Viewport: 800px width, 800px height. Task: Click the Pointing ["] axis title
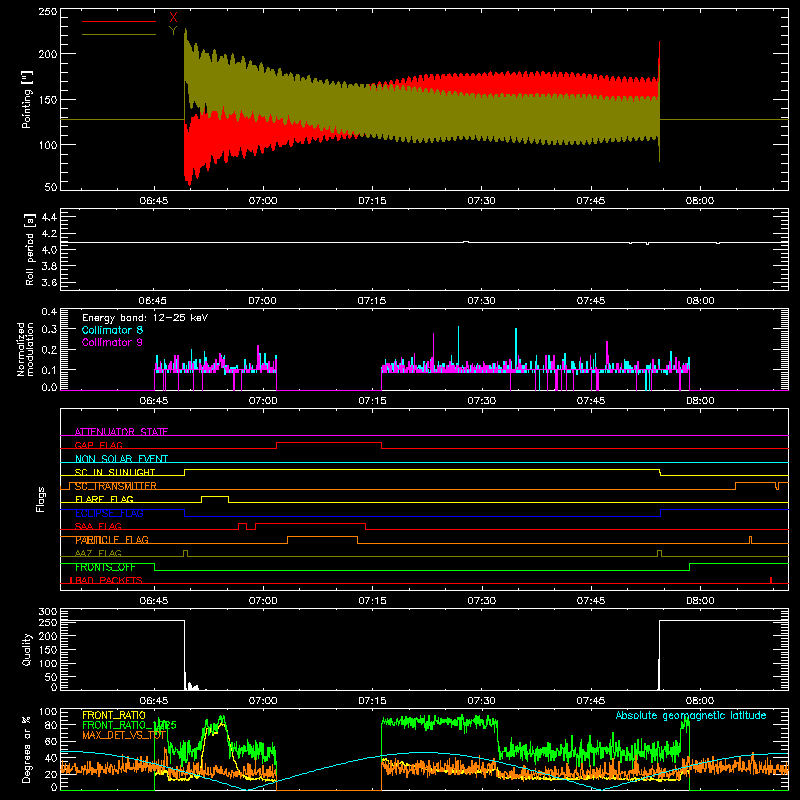click(27, 99)
